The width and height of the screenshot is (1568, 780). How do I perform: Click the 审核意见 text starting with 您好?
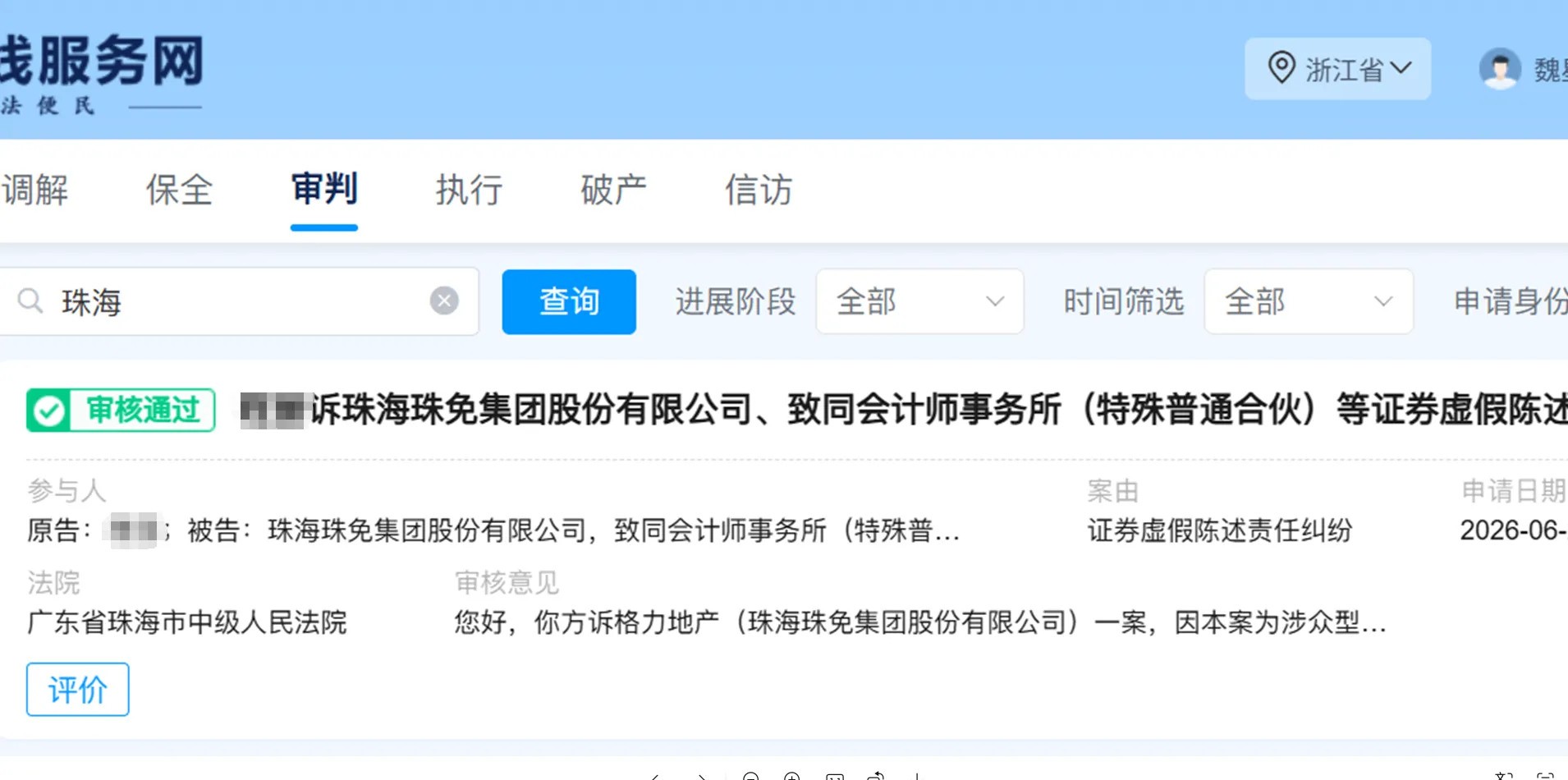point(920,622)
